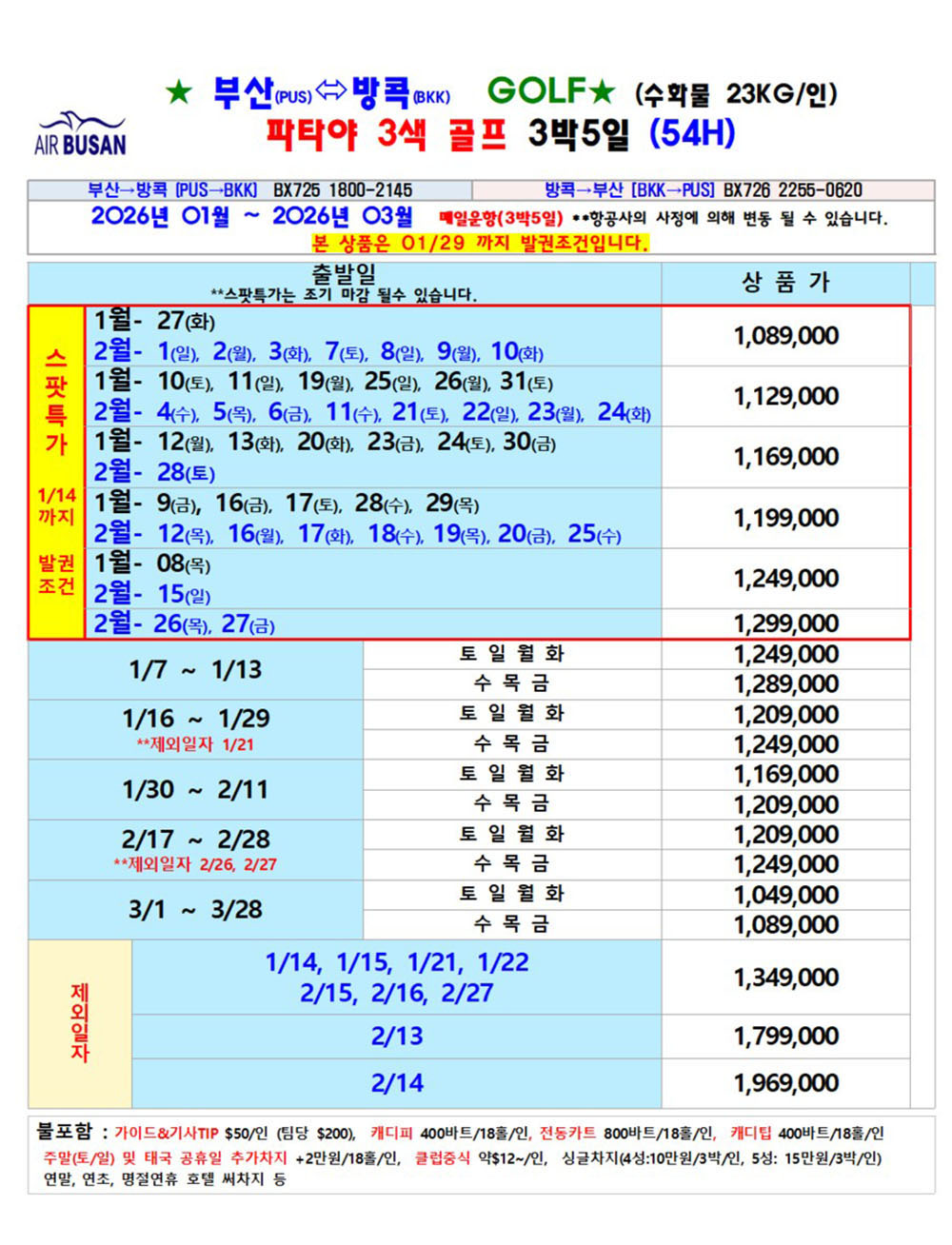
Task: Click the 'BX726 2255-0620' flight info
Action: coord(793,190)
